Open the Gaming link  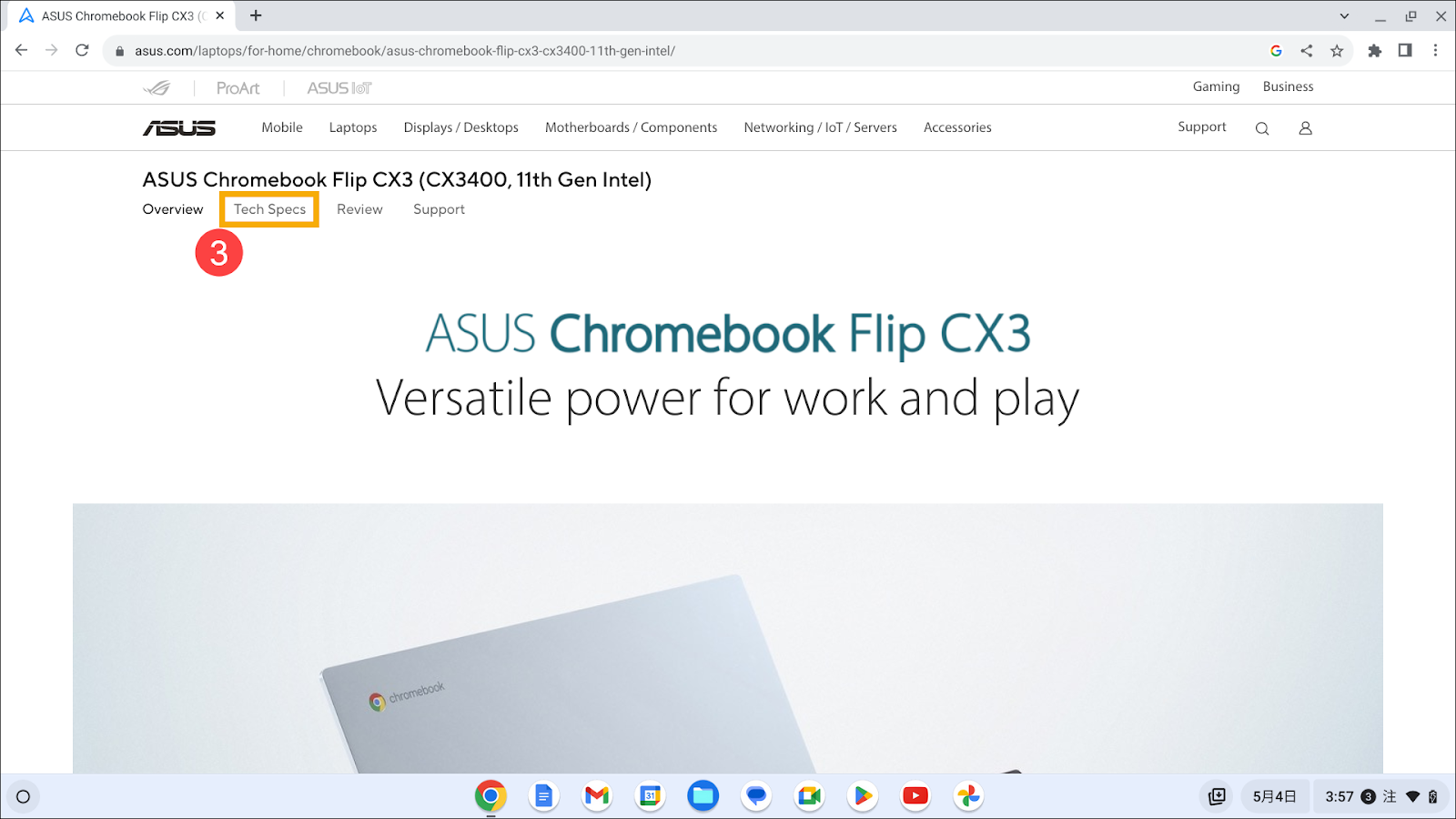coord(1216,87)
